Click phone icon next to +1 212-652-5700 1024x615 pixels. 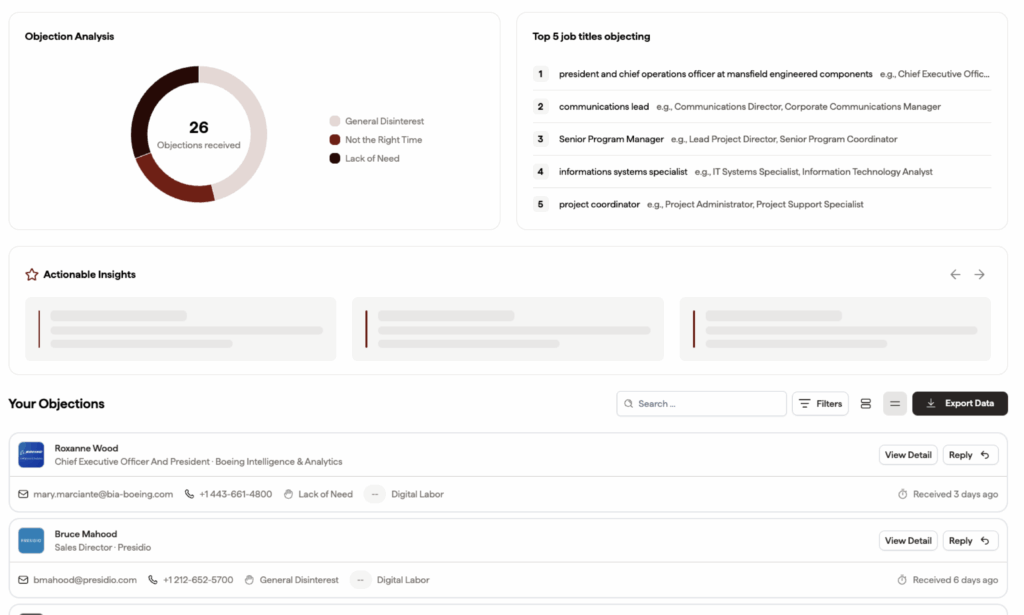point(152,580)
